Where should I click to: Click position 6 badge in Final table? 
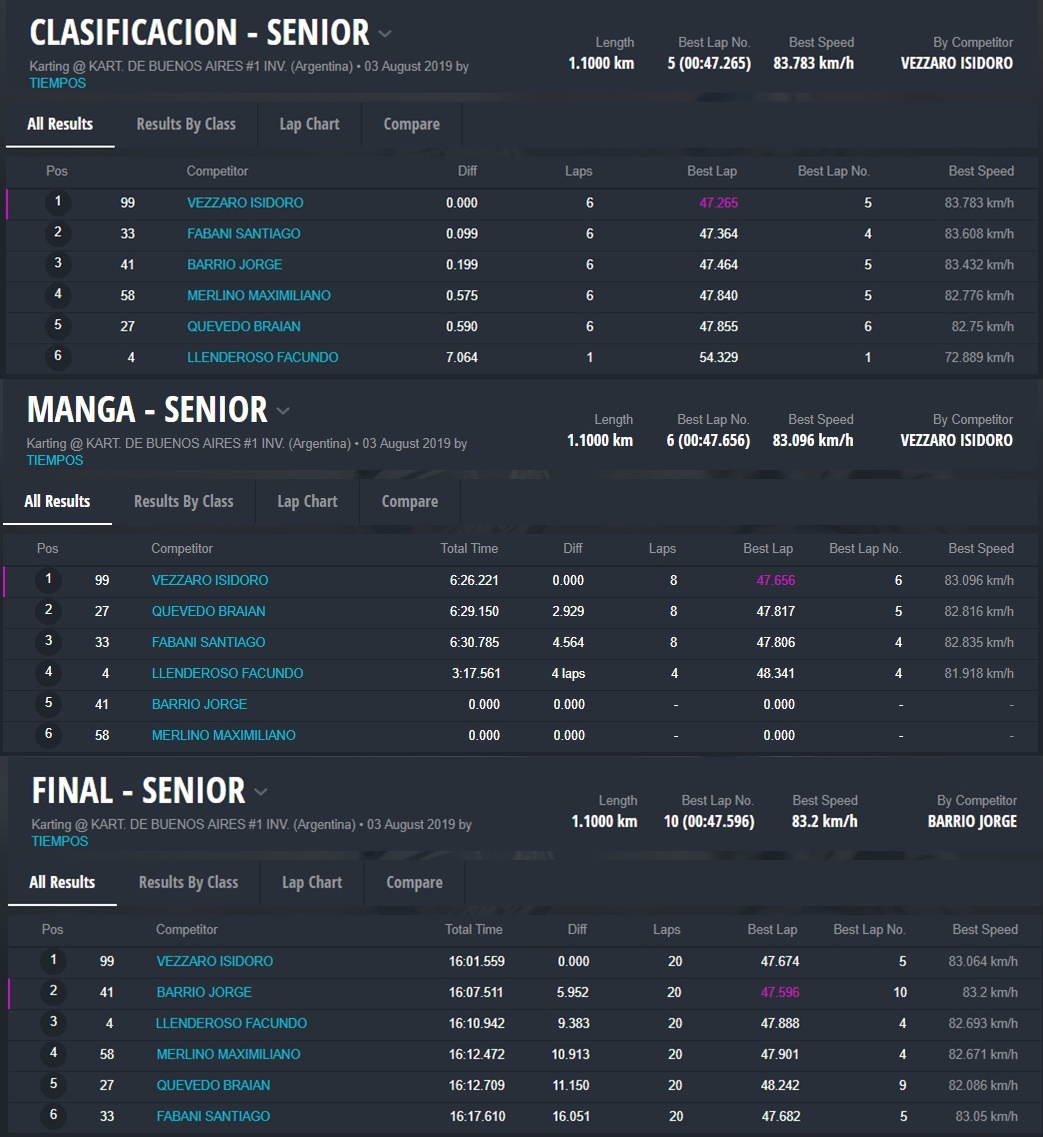[53, 1116]
